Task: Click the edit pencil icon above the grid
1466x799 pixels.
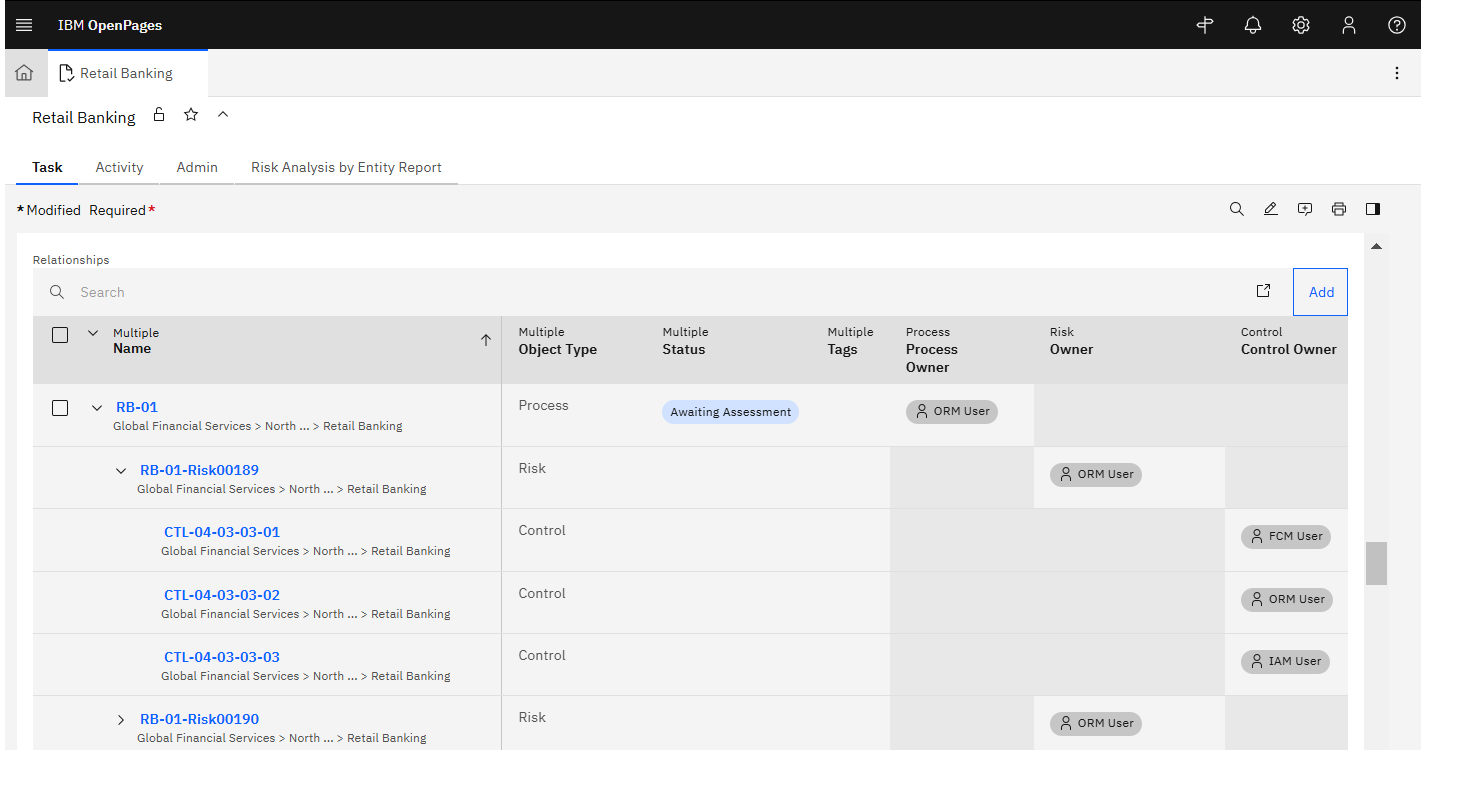Action: 1270,209
